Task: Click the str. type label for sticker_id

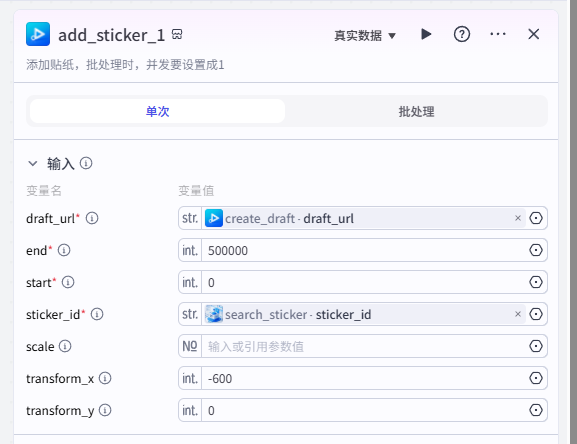Action: (190, 314)
